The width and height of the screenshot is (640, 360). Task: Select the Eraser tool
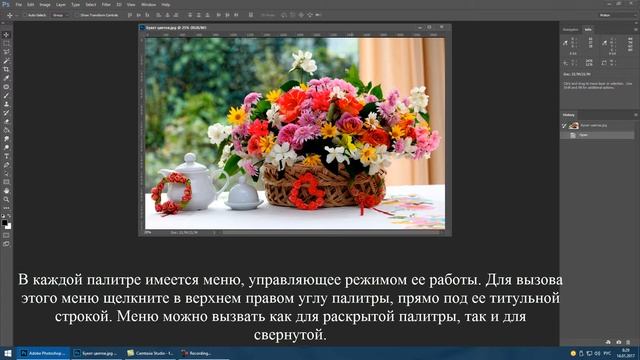(x=6, y=121)
